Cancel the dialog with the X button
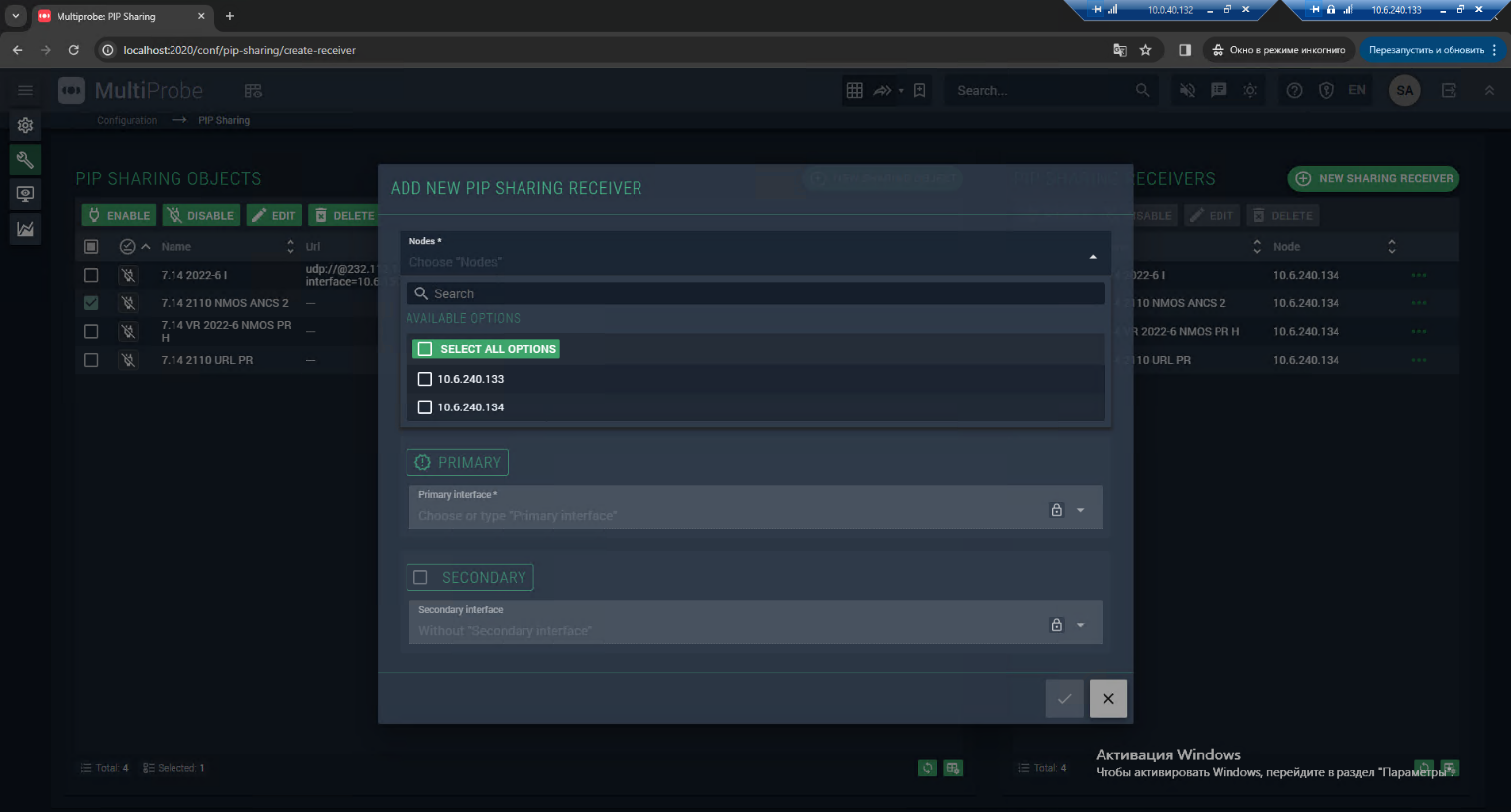1511x812 pixels. [1107, 698]
